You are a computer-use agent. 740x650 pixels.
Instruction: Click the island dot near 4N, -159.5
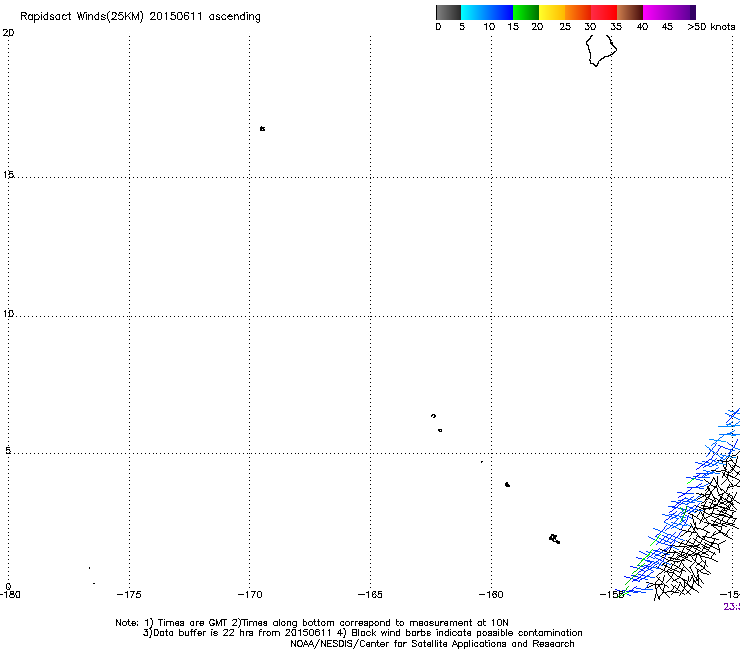pyautogui.click(x=507, y=484)
